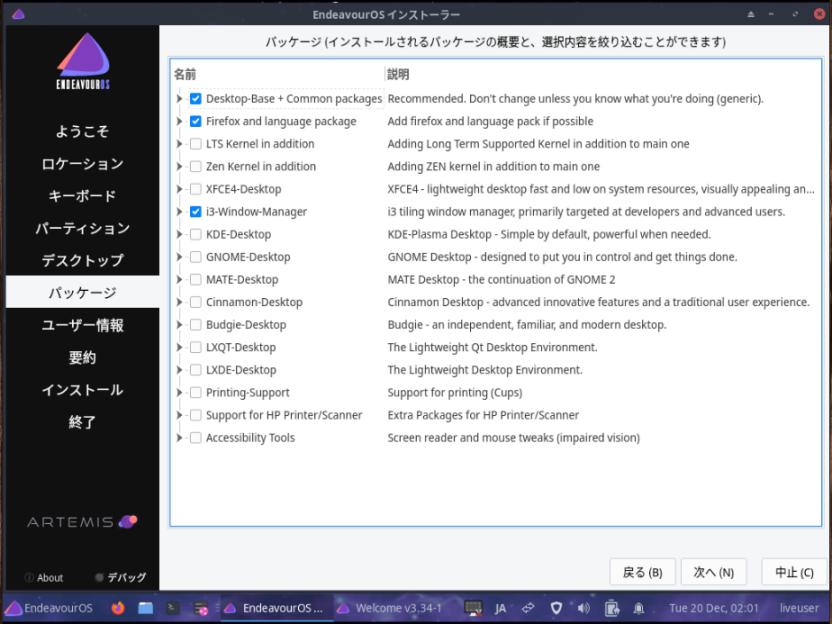Go to the ロケーション step in the sidebar

click(82, 163)
